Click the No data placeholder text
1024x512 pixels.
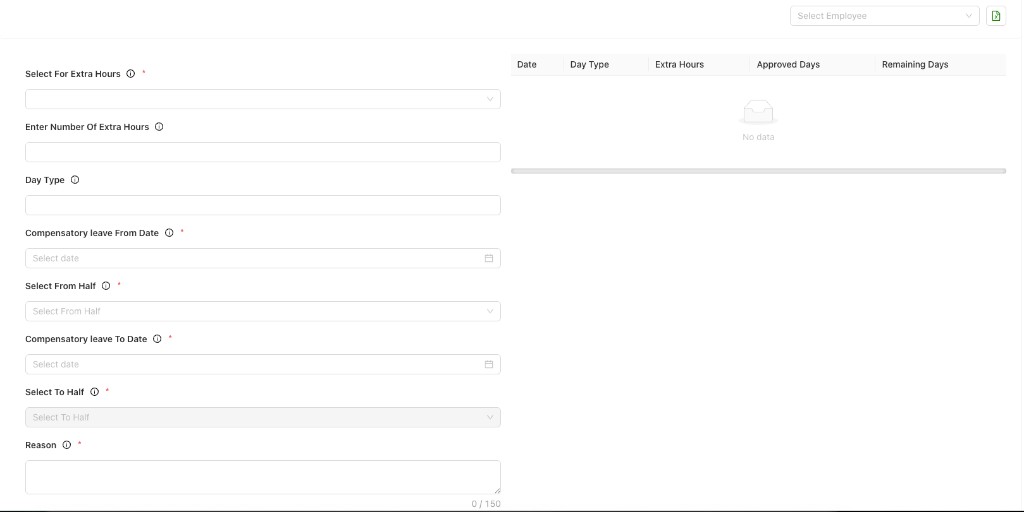(x=758, y=137)
